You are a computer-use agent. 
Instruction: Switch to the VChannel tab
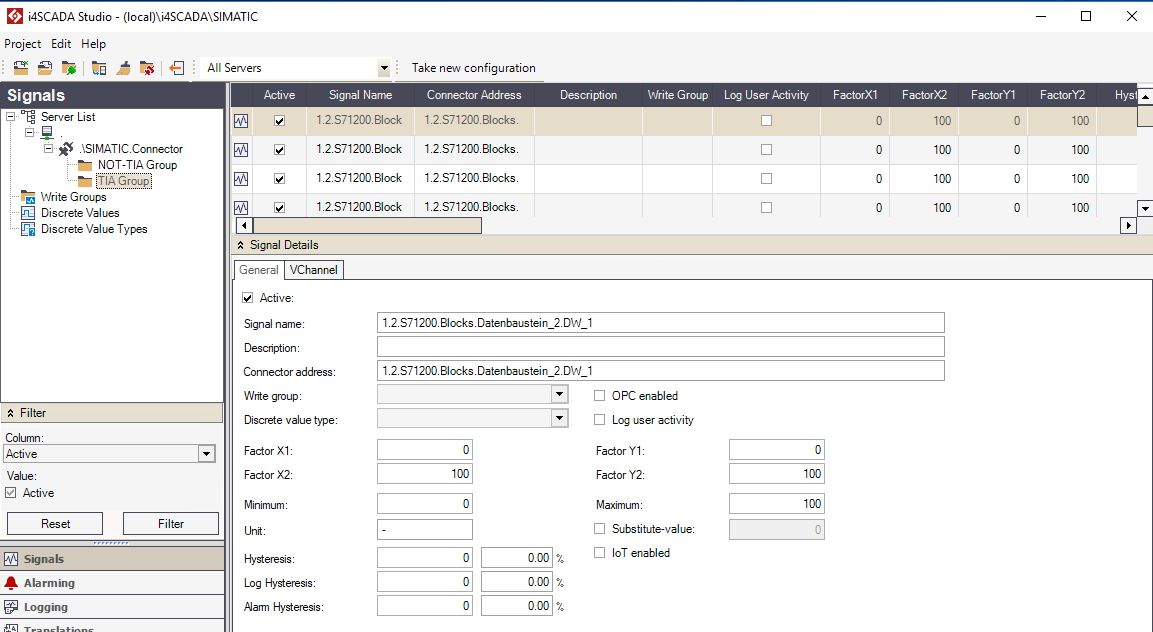pyautogui.click(x=313, y=270)
